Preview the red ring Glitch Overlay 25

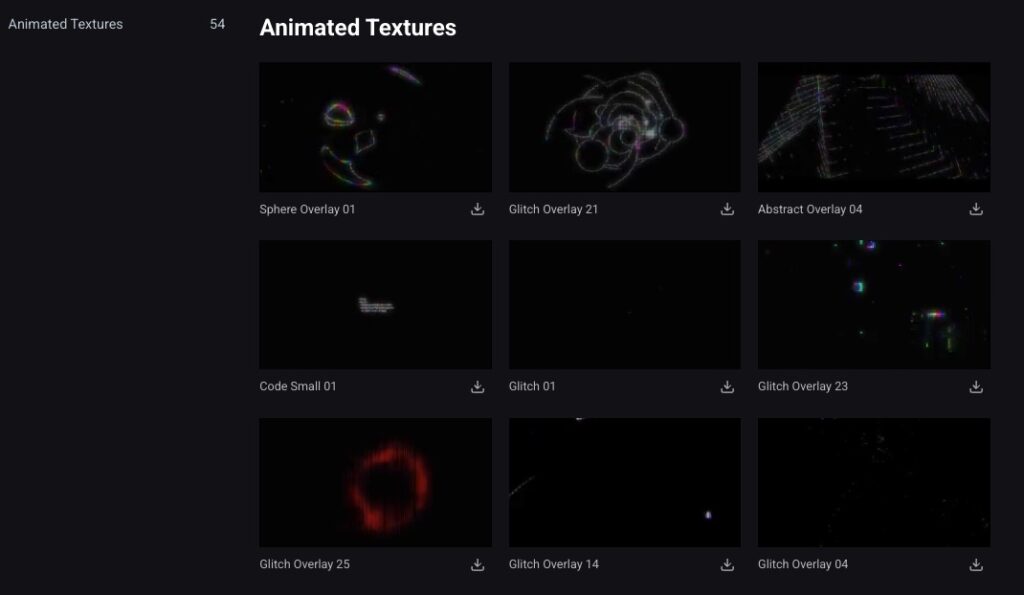click(x=375, y=482)
